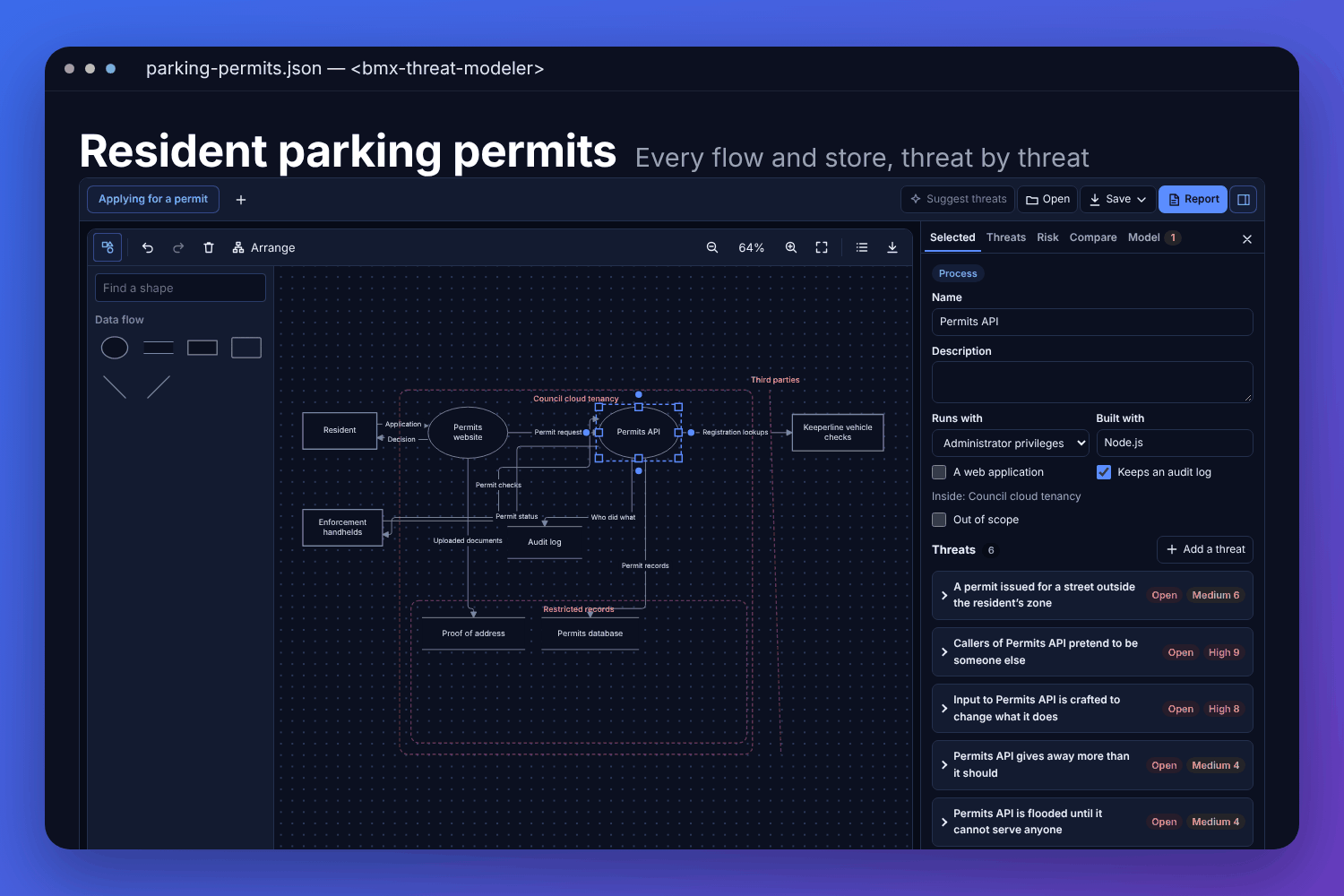Viewport: 1344px width, 896px height.
Task: Pick the small rectangle shape in the palette
Action: (202, 348)
